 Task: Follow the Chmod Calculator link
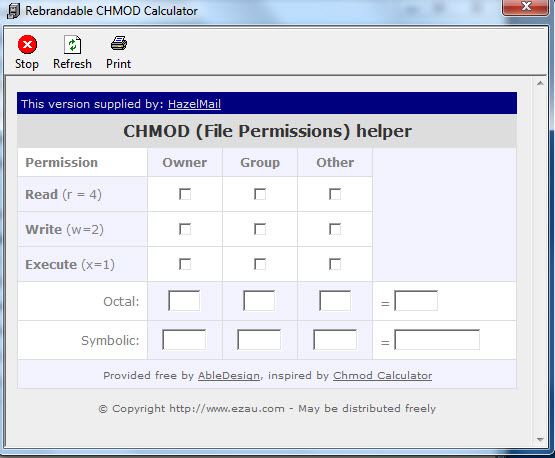pyautogui.click(x=382, y=376)
